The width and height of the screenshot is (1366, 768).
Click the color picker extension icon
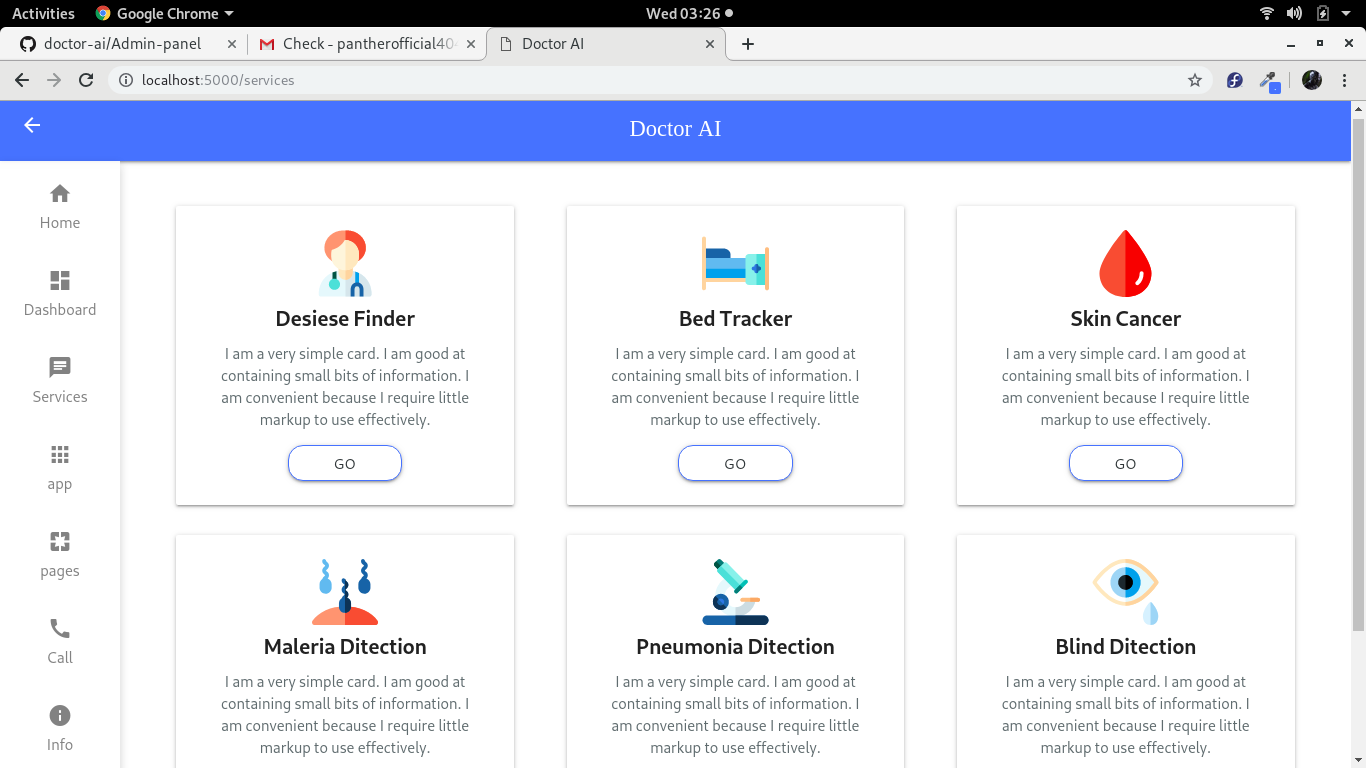pos(1269,81)
